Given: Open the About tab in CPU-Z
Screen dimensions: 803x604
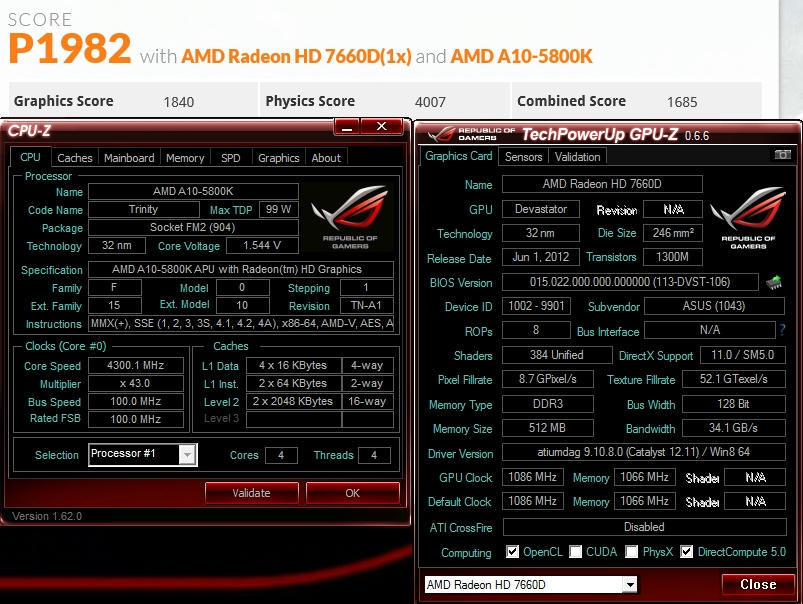Looking at the screenshot, I should (326, 158).
